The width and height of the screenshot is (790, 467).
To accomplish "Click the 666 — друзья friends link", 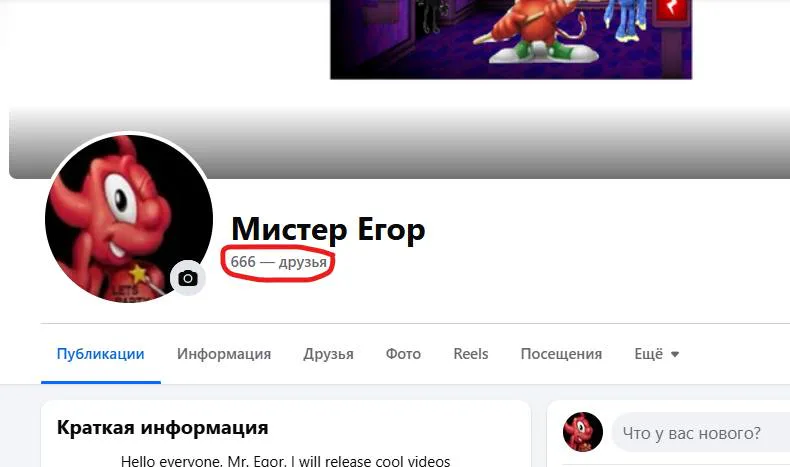I will point(279,262).
